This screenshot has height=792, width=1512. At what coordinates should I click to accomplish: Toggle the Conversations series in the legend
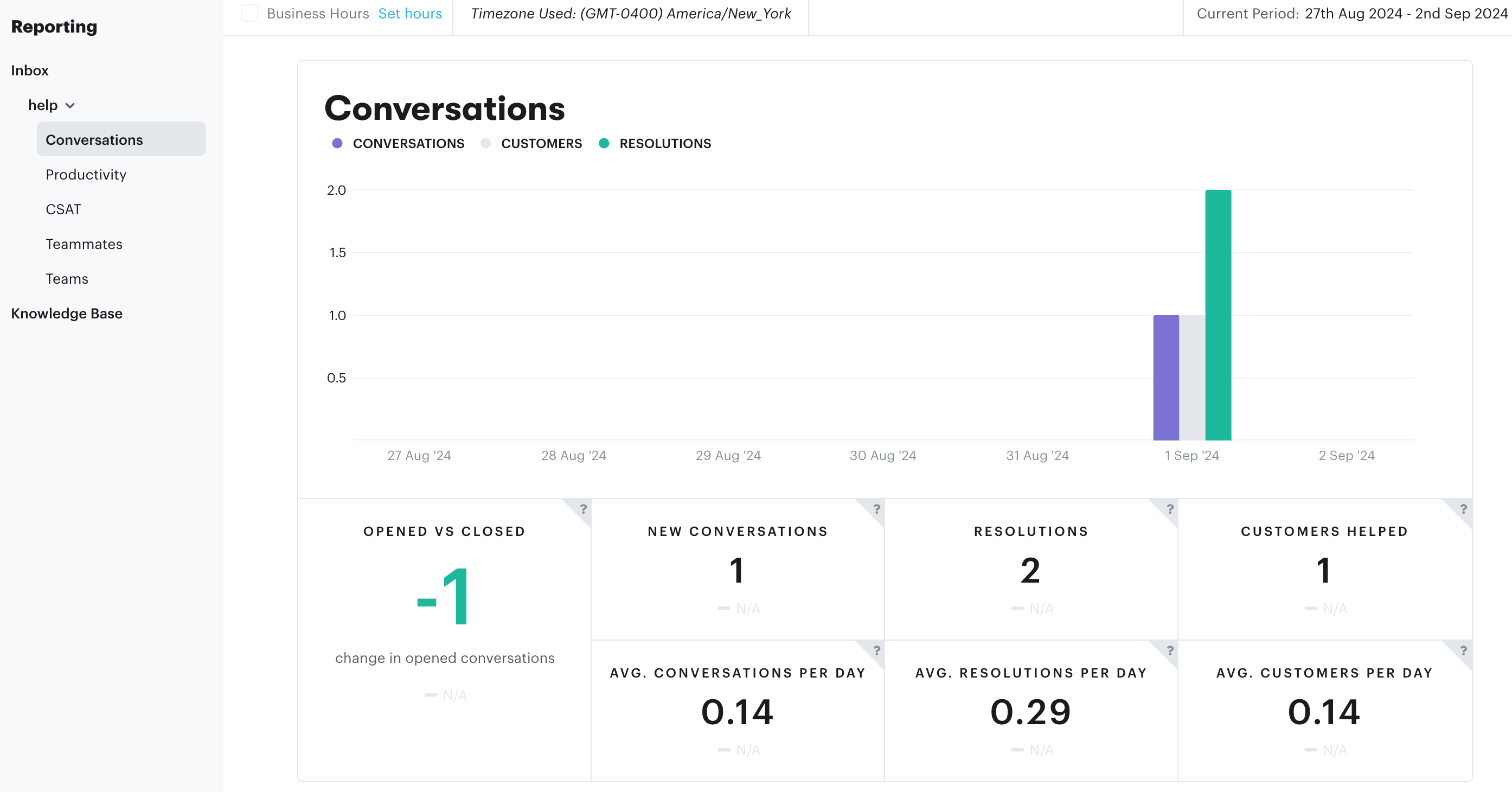(338, 143)
